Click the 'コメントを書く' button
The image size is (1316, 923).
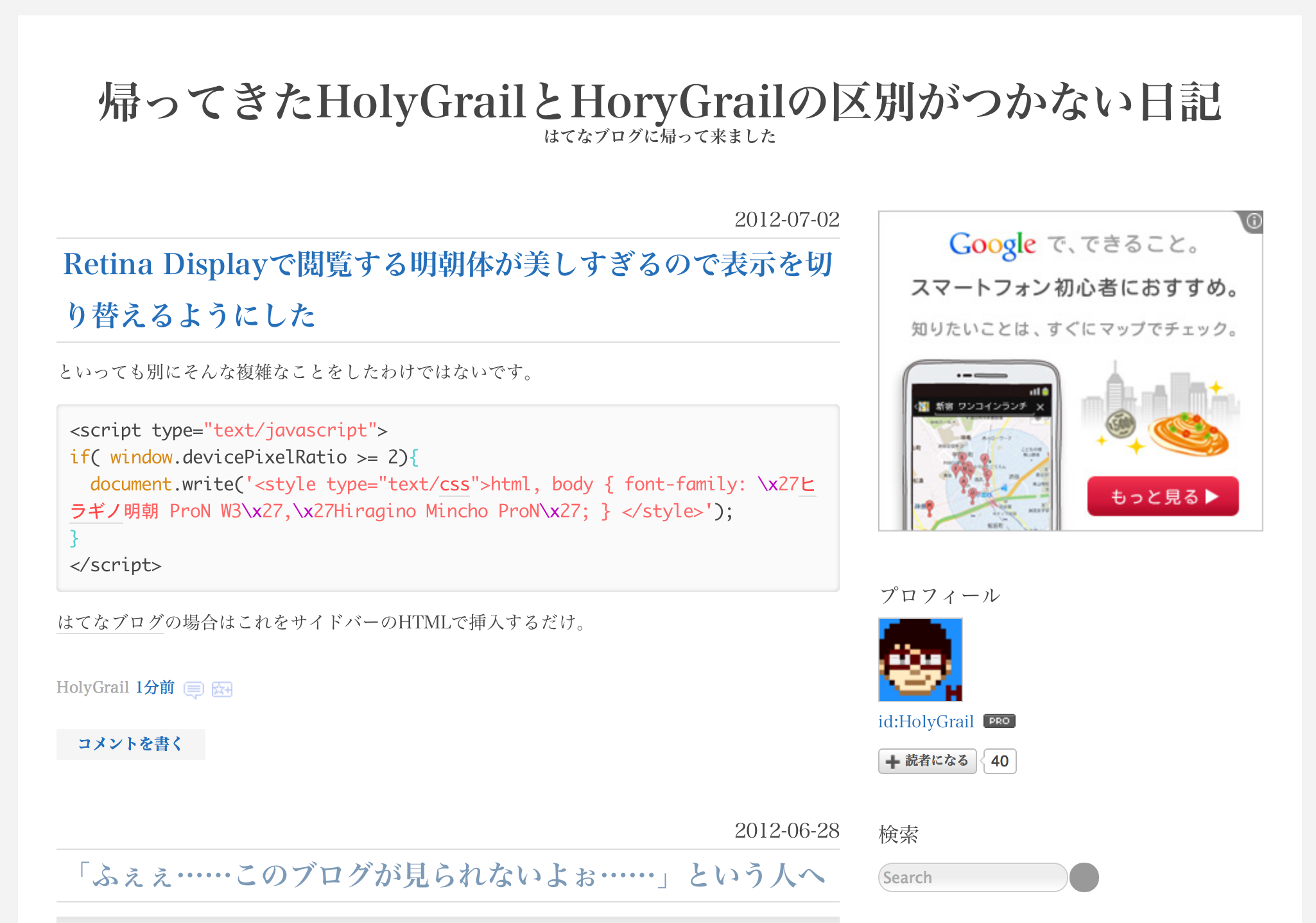coord(131,744)
